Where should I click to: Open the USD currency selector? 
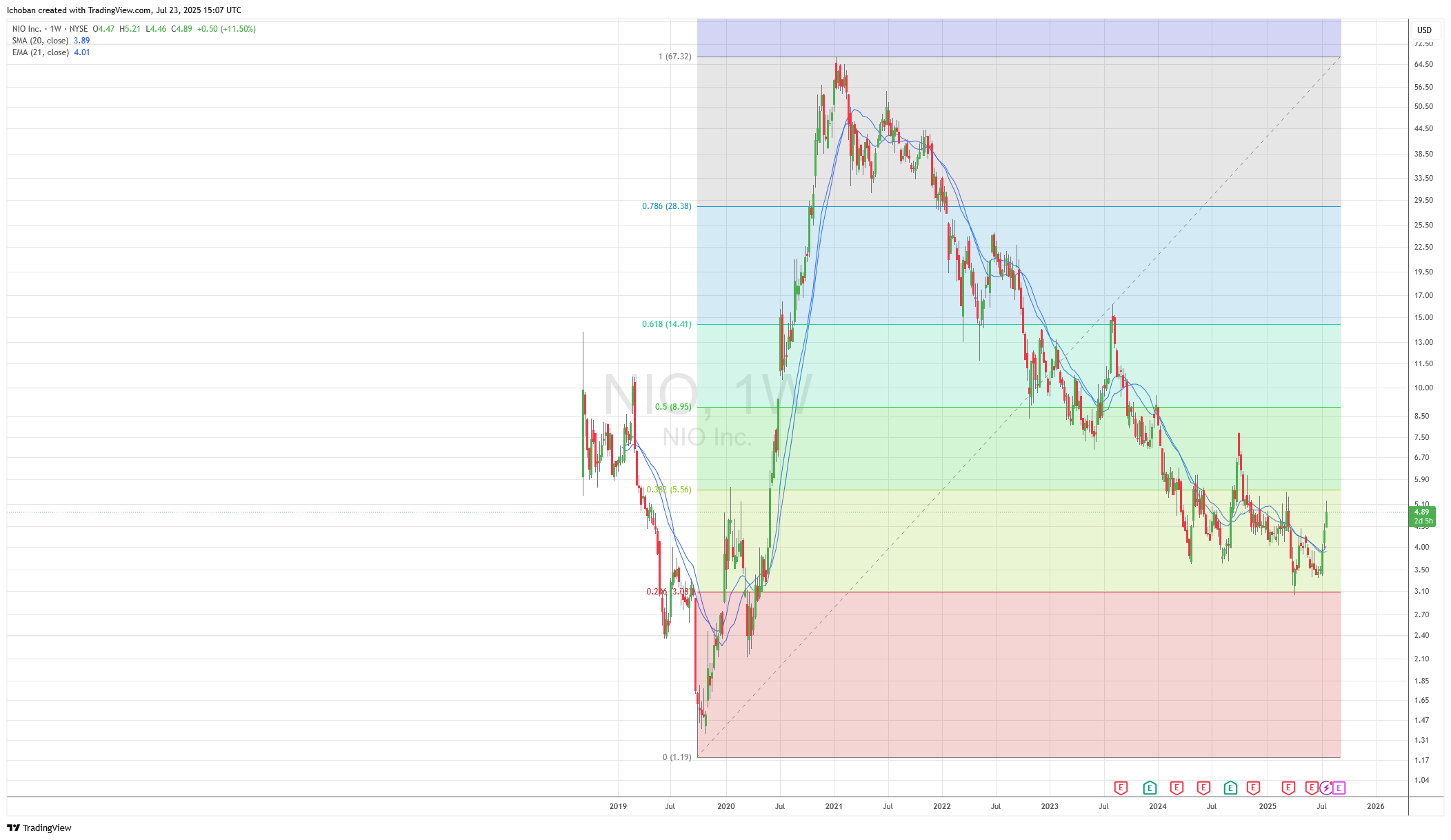[1424, 30]
